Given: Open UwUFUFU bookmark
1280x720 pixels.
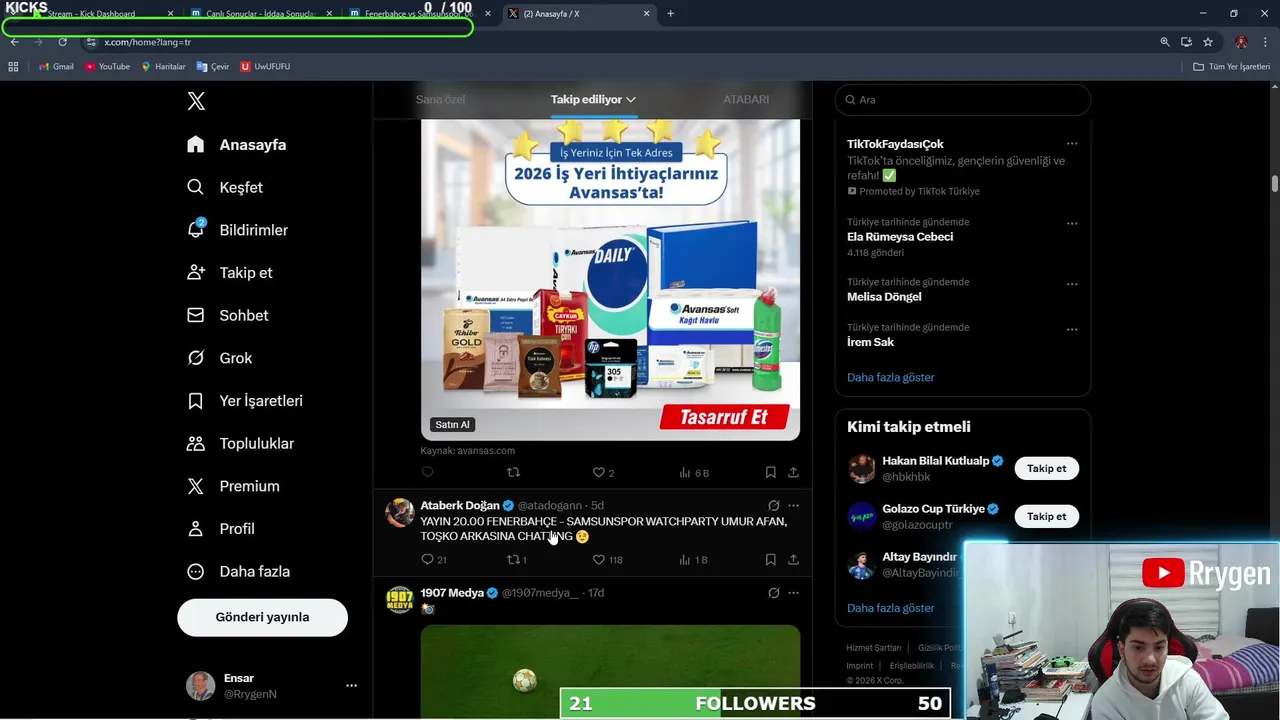Looking at the screenshot, I should click(x=265, y=66).
